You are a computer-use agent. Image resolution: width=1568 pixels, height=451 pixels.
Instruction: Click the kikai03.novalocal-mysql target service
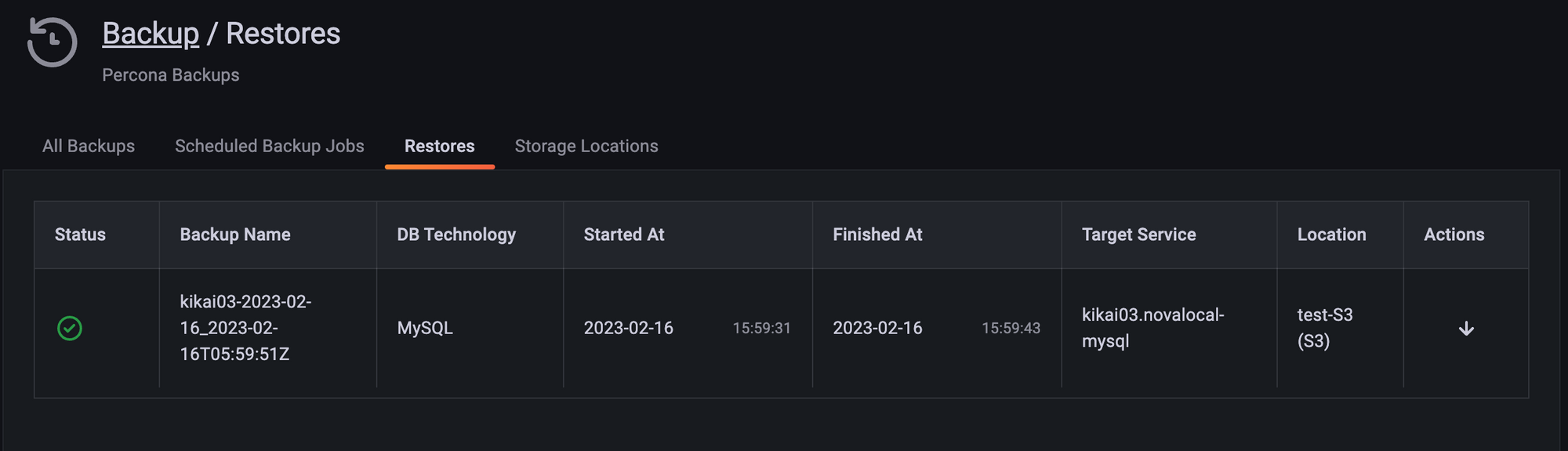pos(1153,328)
